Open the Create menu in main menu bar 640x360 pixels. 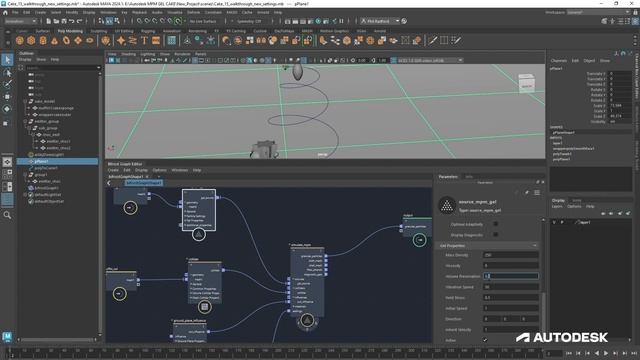click(x=40, y=12)
